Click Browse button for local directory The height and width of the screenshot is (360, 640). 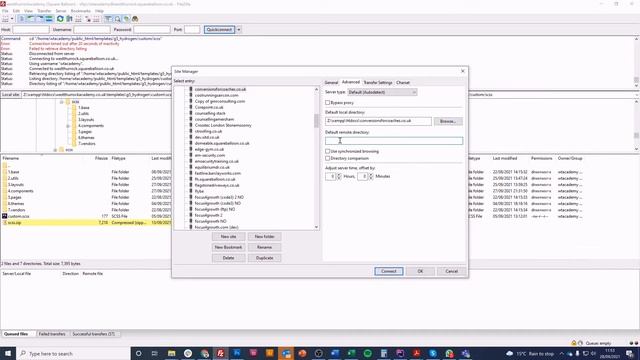tap(448, 121)
